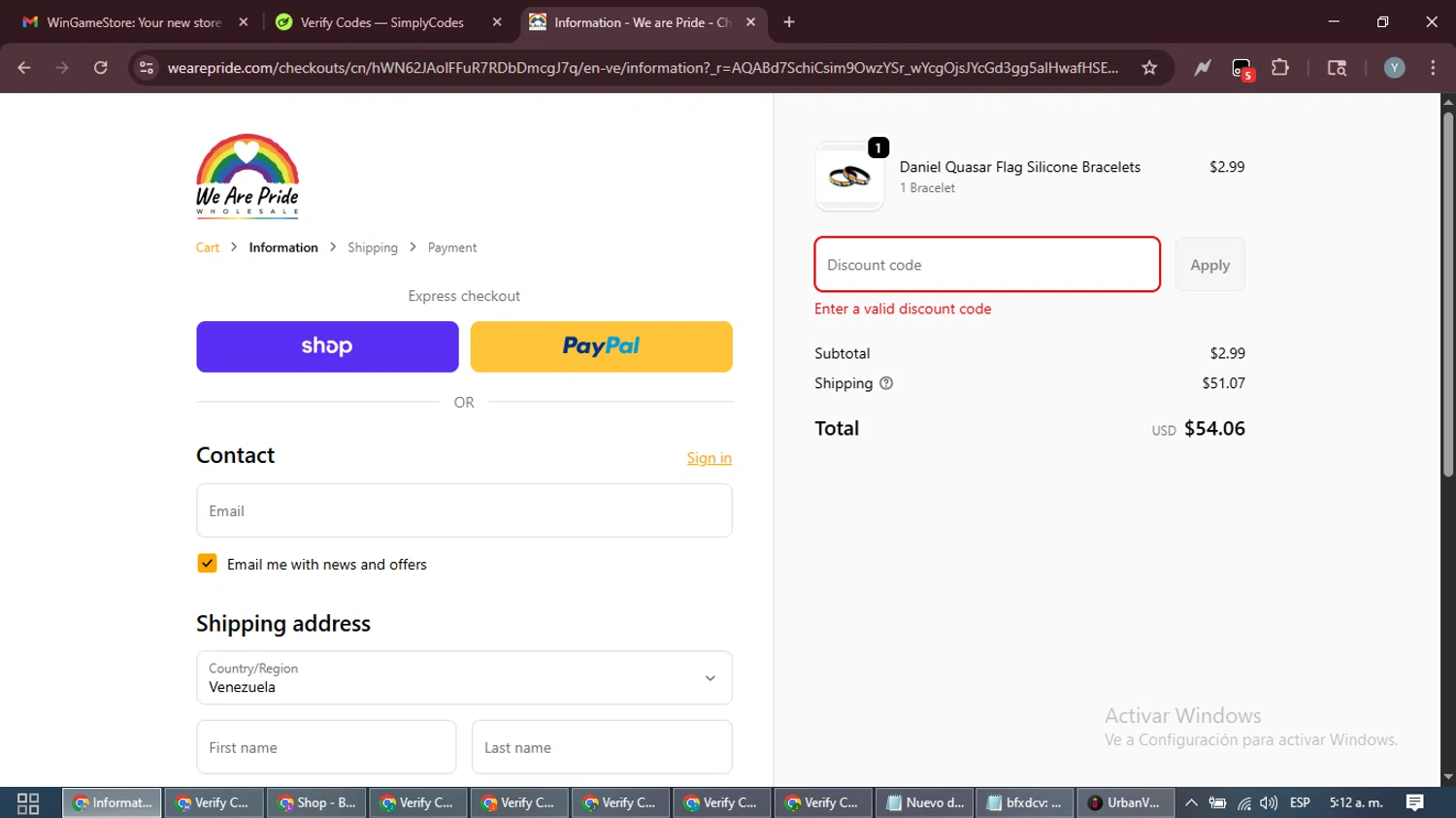Open the tab search and side panel icon
The width and height of the screenshot is (1456, 818).
point(1337,68)
